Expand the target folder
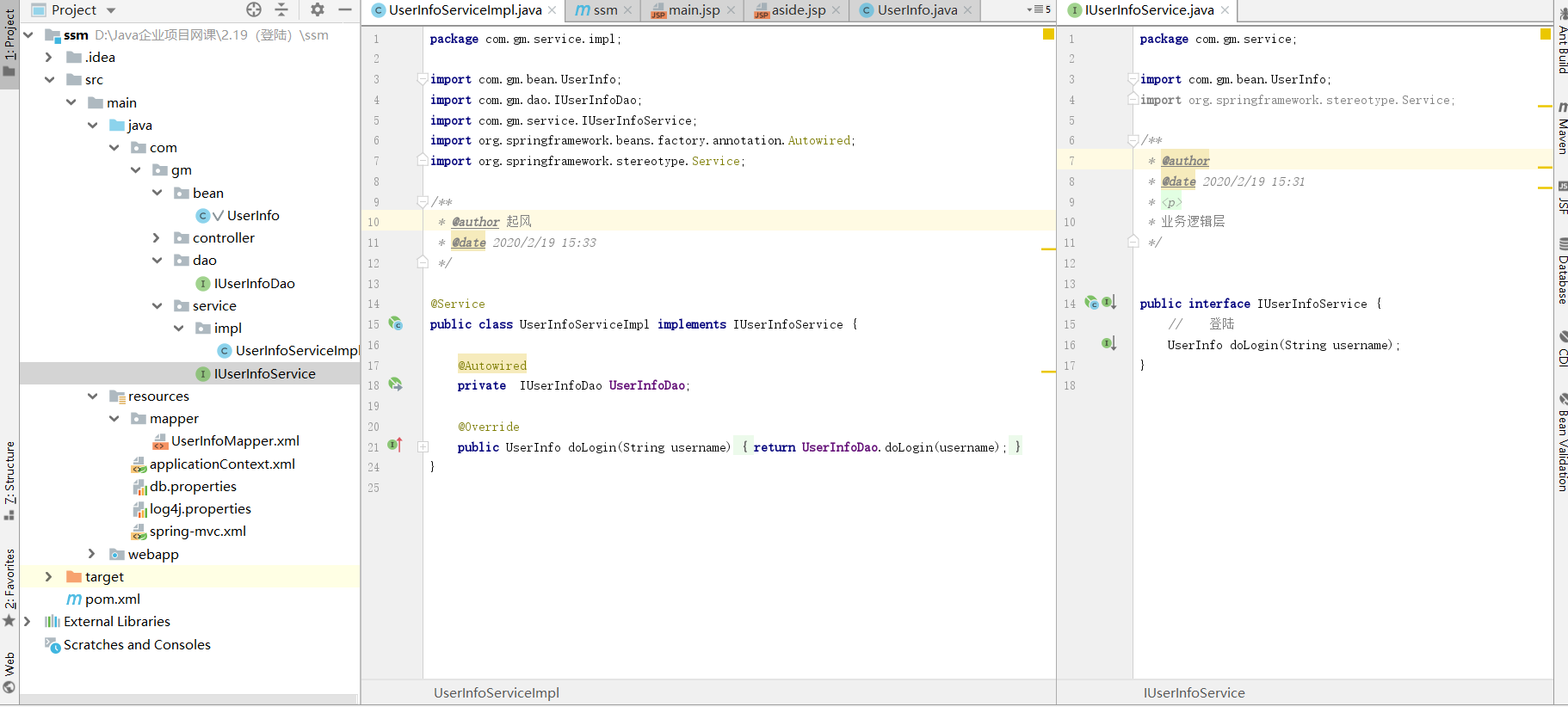The width and height of the screenshot is (1568, 707). pos(49,576)
